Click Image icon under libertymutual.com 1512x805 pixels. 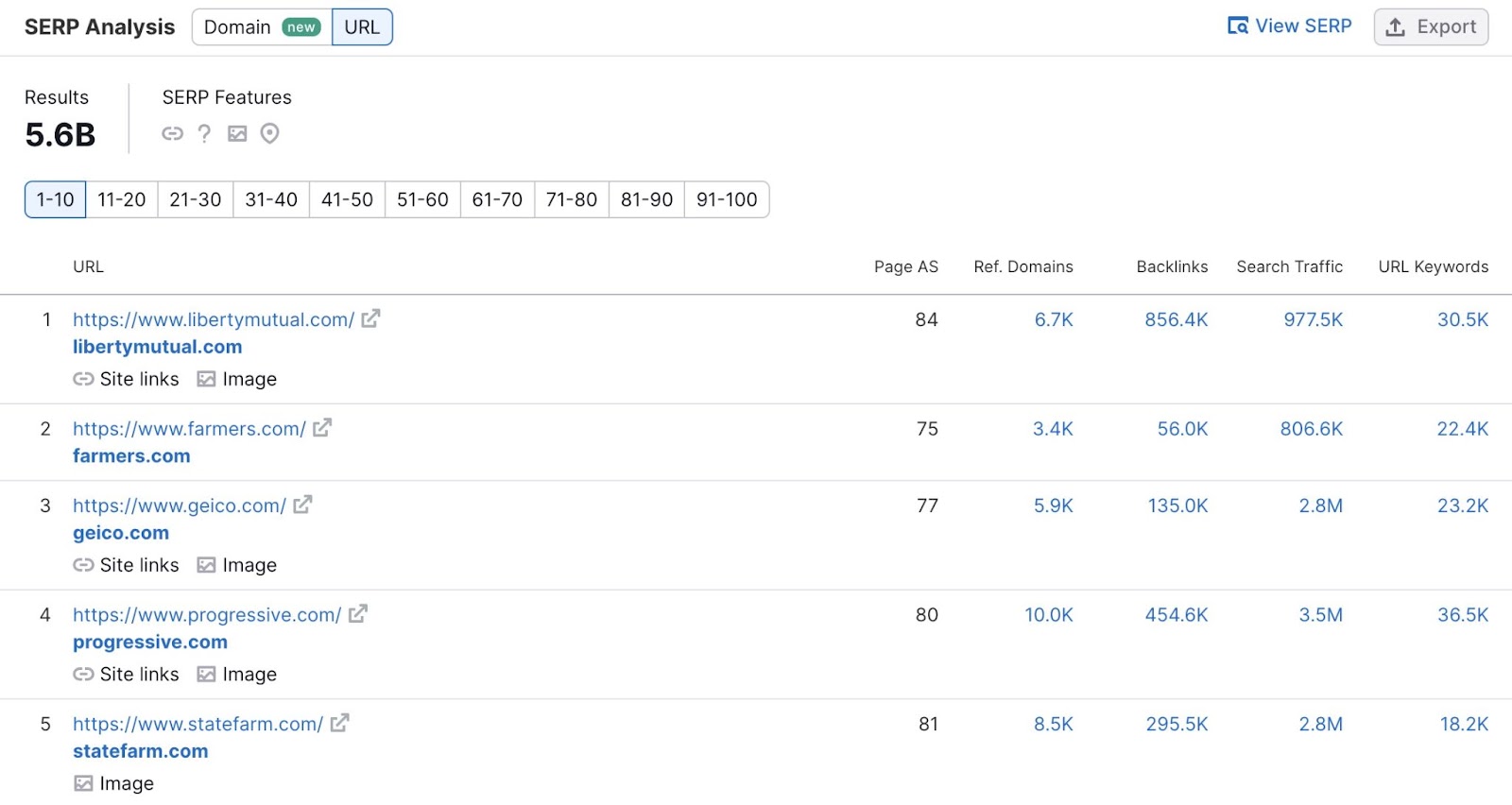pos(206,379)
